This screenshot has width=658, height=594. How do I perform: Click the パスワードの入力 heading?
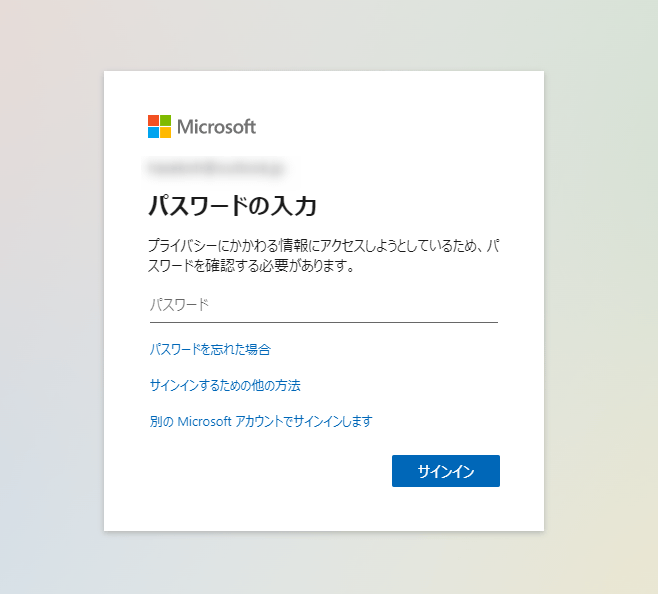(232, 206)
